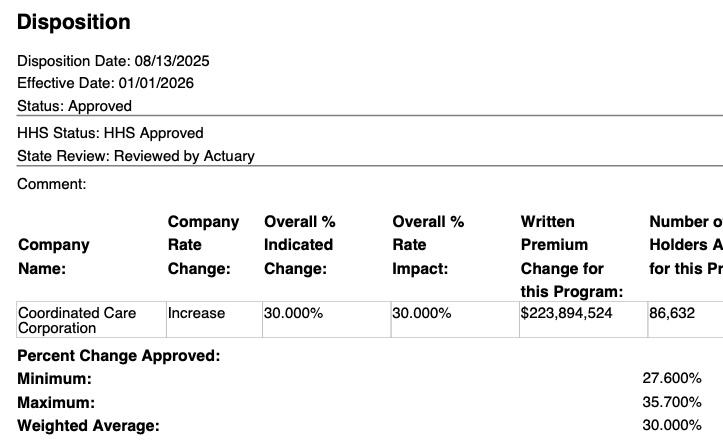Select the Effective Date 01/01/2026 line
This screenshot has width=723, height=446.
[x=105, y=83]
